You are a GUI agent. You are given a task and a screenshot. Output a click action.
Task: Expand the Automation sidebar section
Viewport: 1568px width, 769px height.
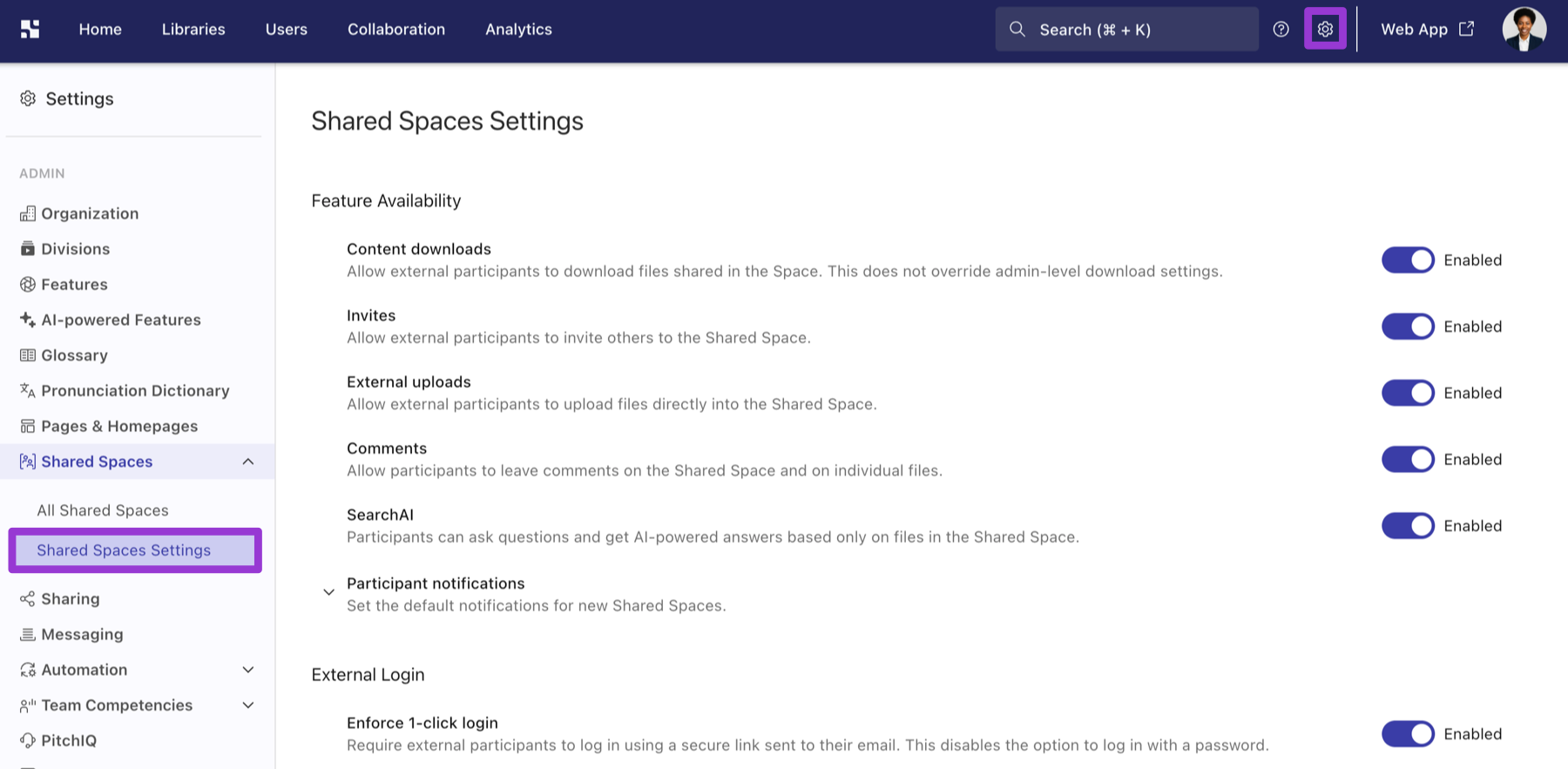pos(248,670)
